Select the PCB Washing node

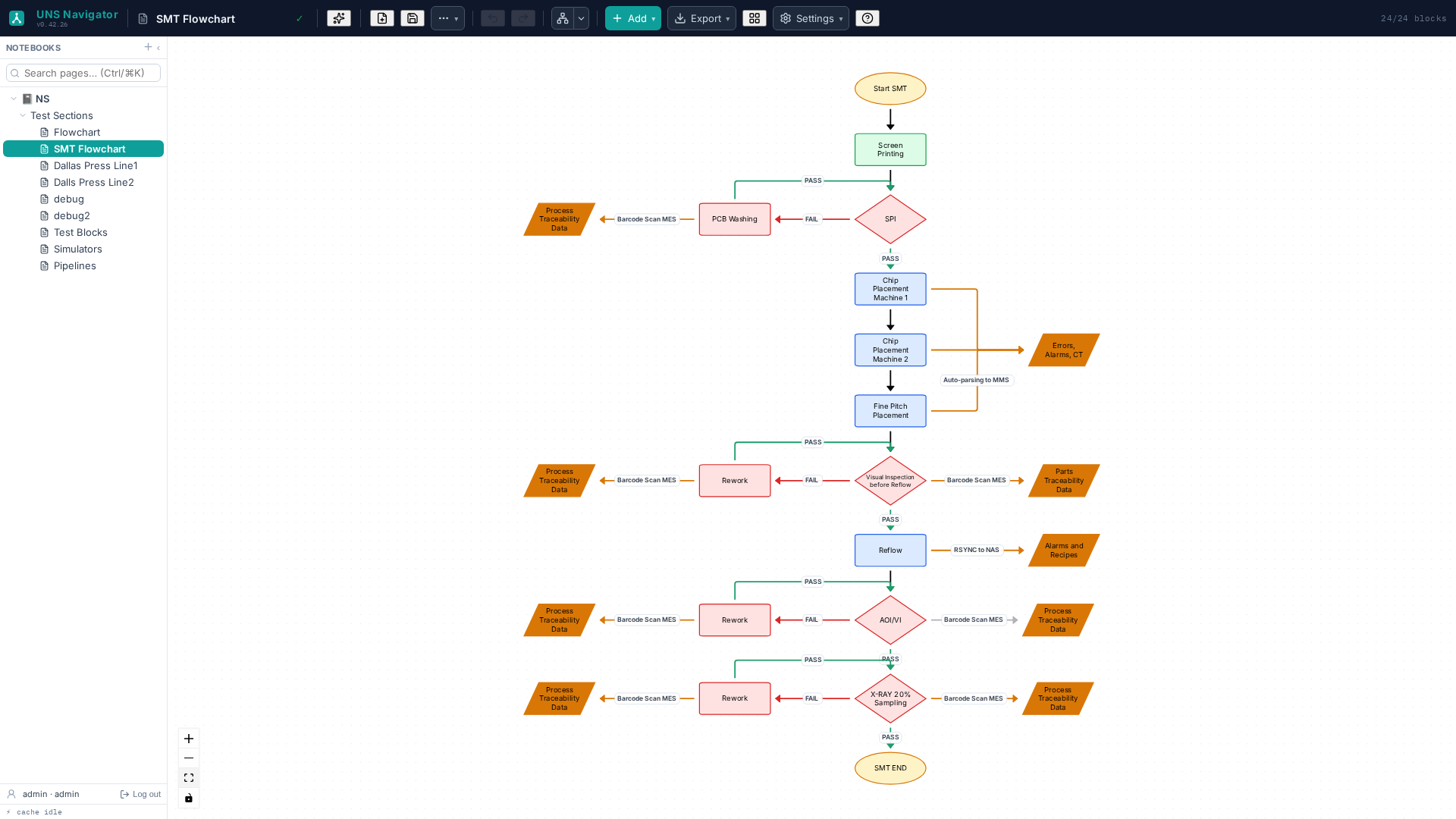735,219
